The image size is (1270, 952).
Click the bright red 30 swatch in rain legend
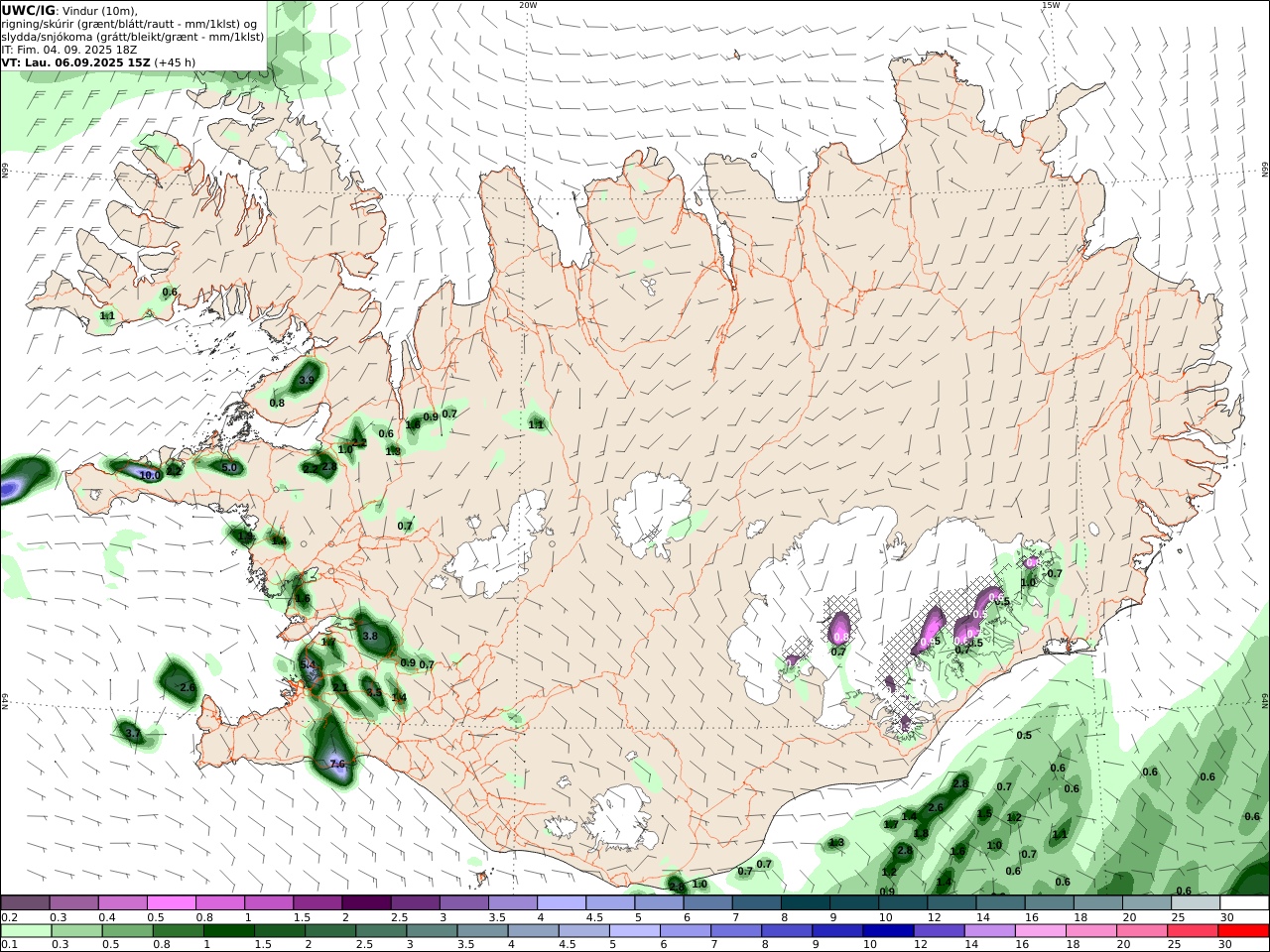[x=1244, y=931]
